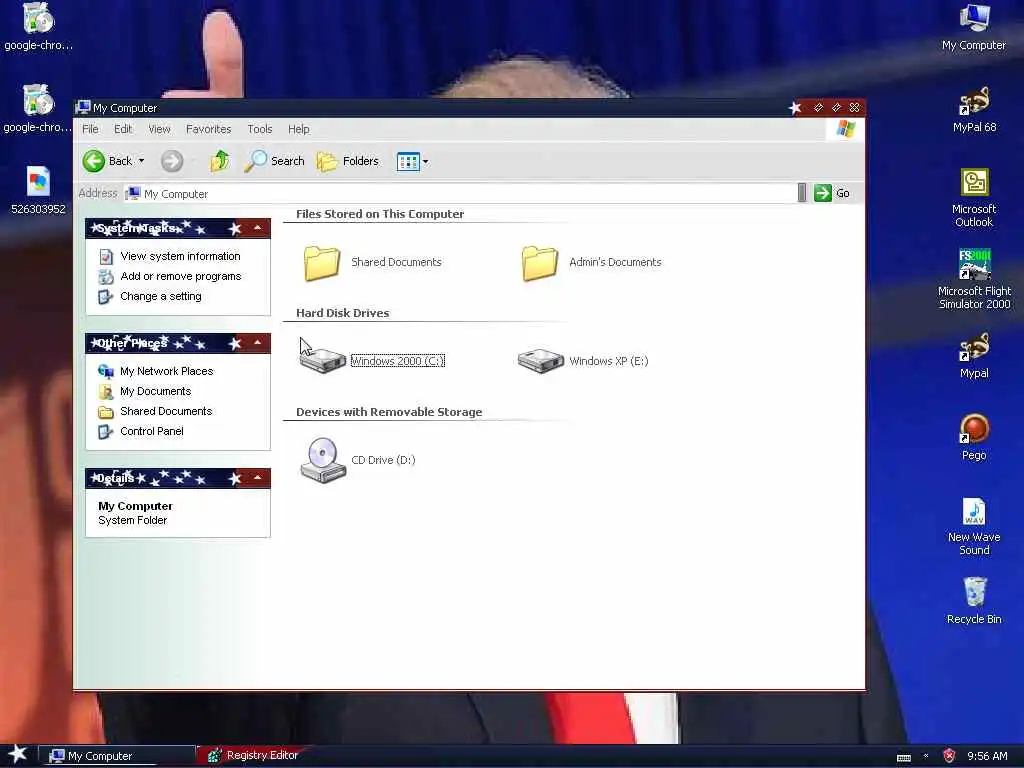This screenshot has height=768, width=1024.
Task: Click the Hard Disk Drives group header
Action: click(342, 313)
